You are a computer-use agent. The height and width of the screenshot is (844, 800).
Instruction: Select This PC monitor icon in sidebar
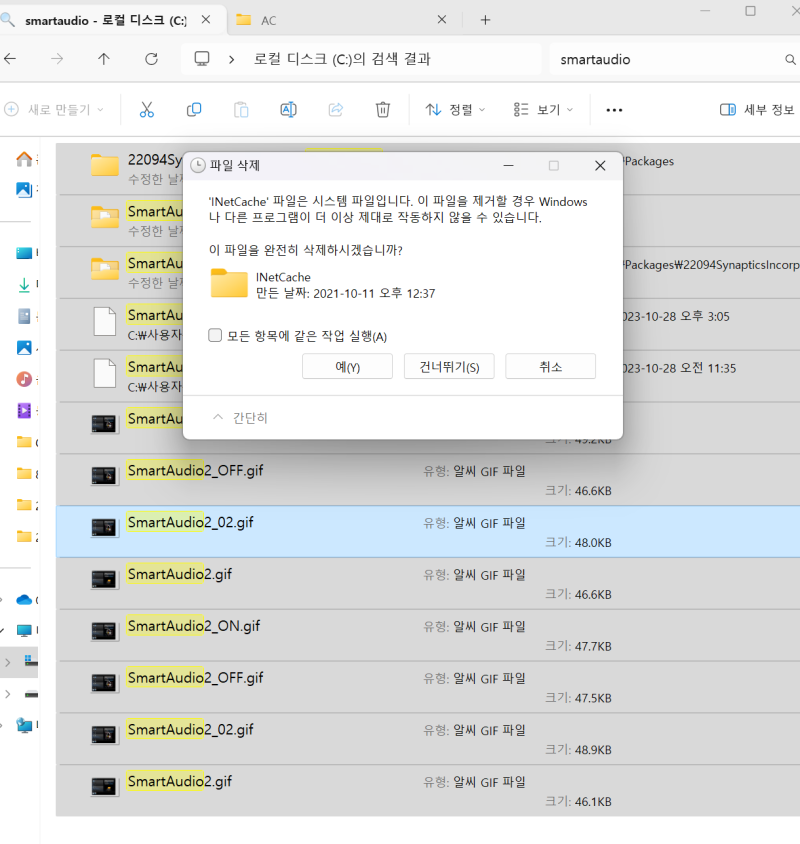point(24,630)
